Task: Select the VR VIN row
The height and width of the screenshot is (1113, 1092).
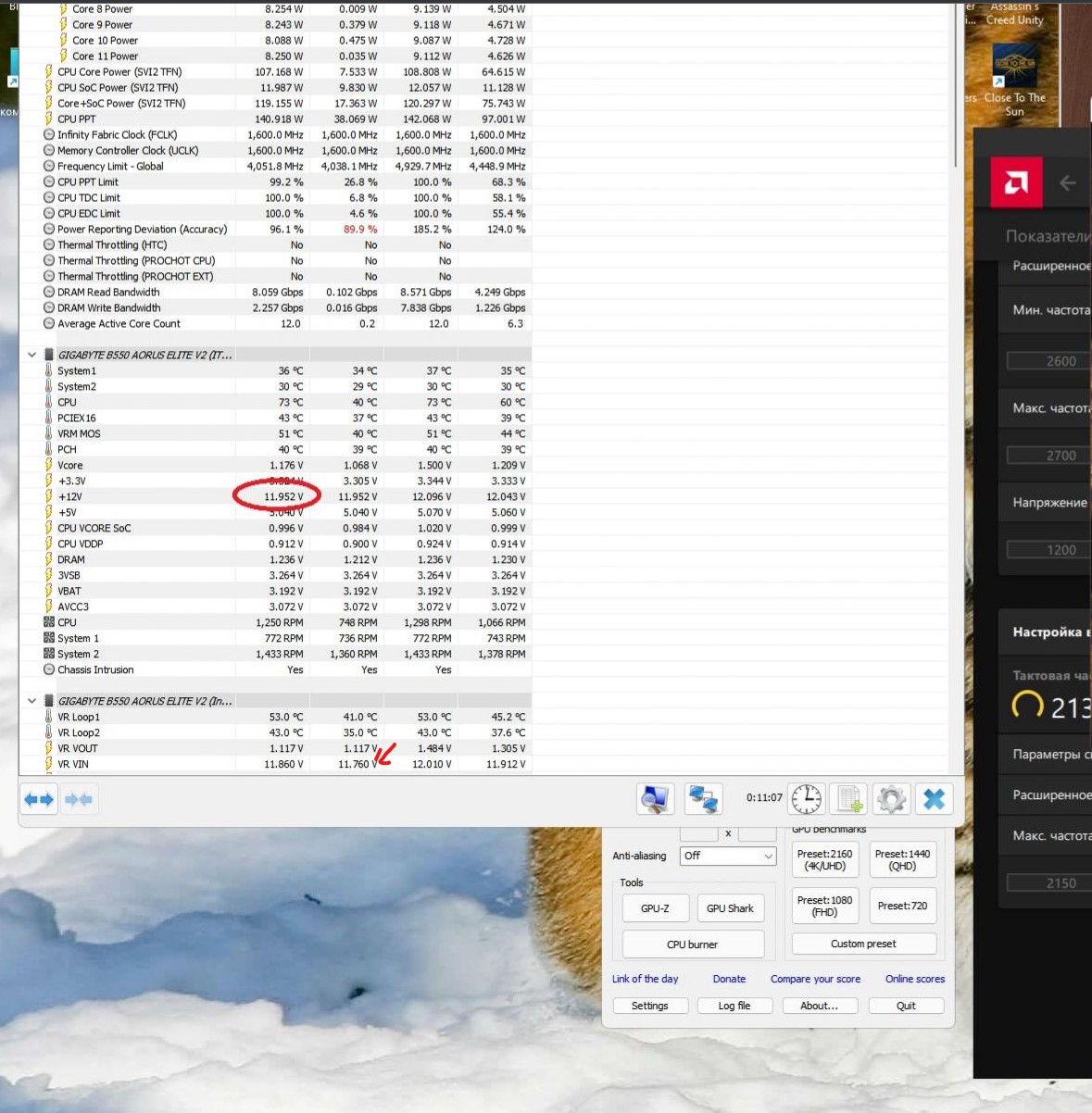Action: [276, 764]
